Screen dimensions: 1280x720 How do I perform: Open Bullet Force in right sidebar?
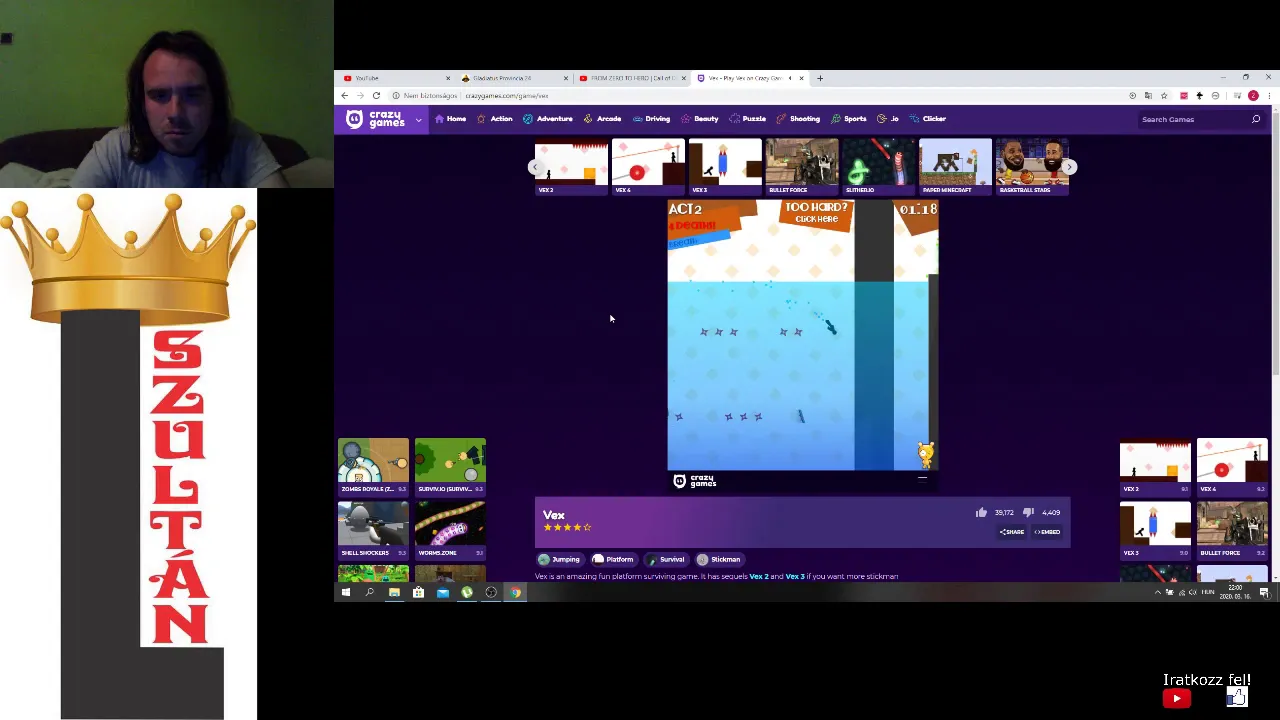coord(1232,530)
